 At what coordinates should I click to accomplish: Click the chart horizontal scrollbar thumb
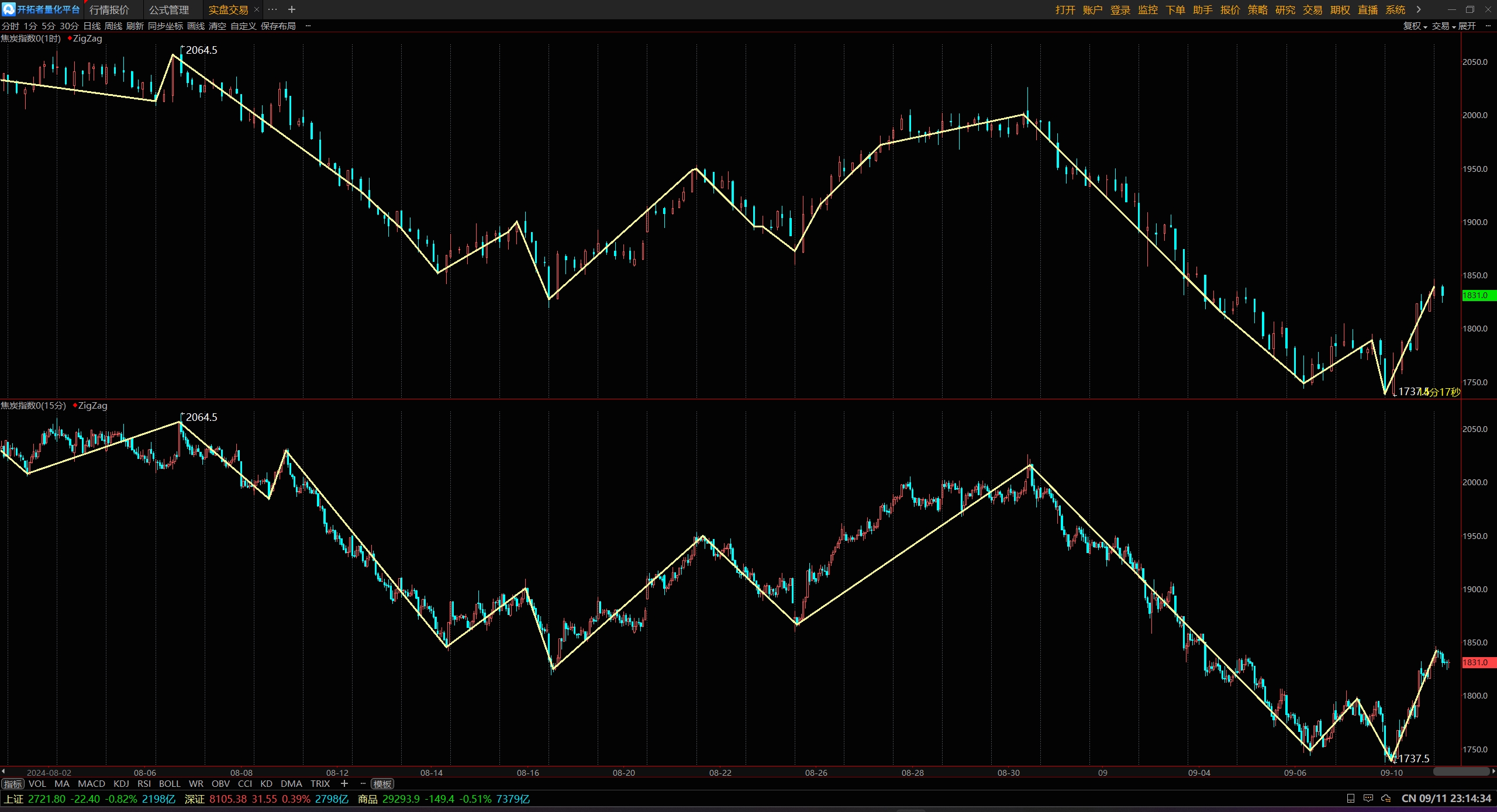click(x=1461, y=772)
